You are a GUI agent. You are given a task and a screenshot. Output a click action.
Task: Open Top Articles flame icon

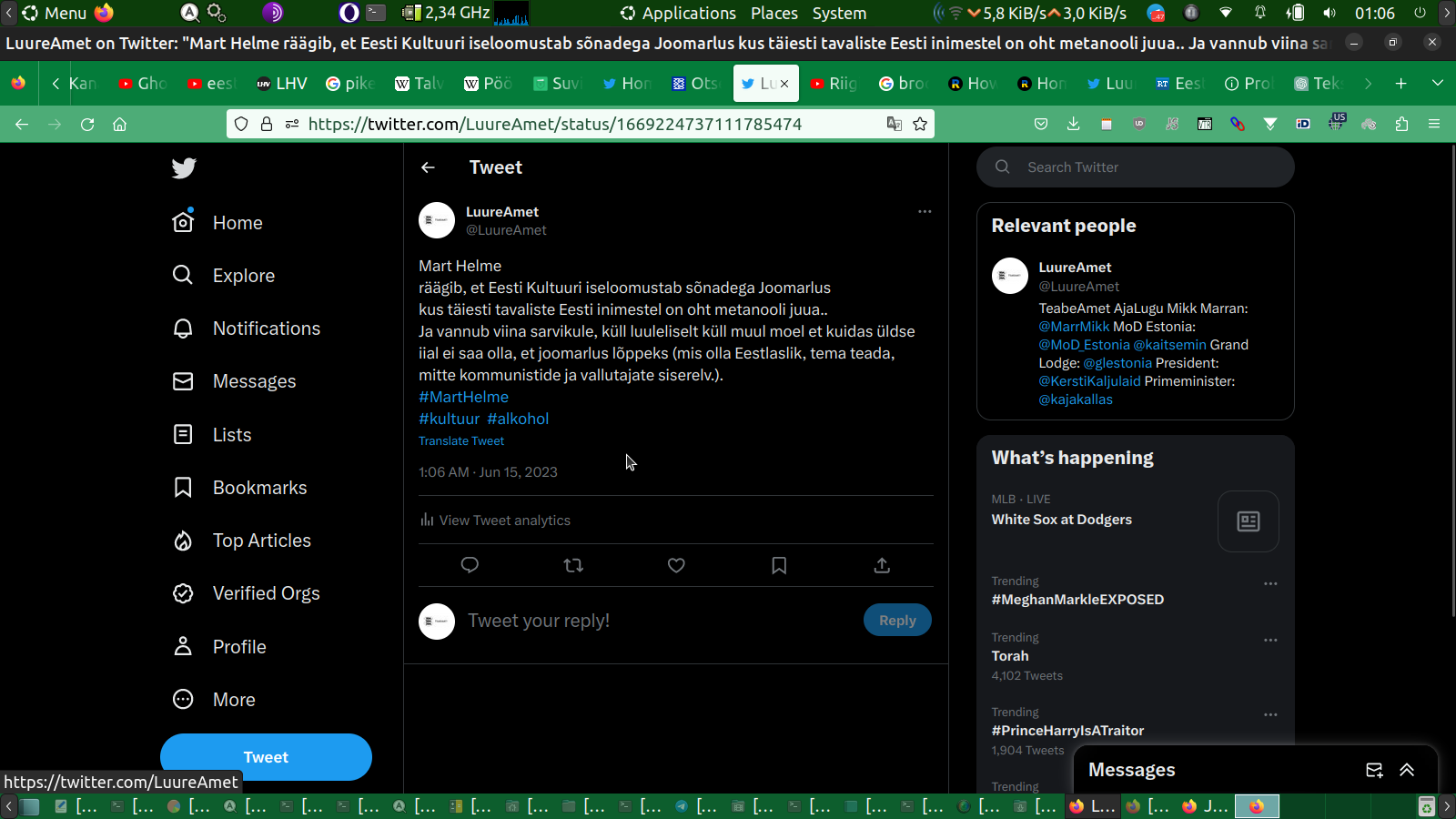point(183,541)
